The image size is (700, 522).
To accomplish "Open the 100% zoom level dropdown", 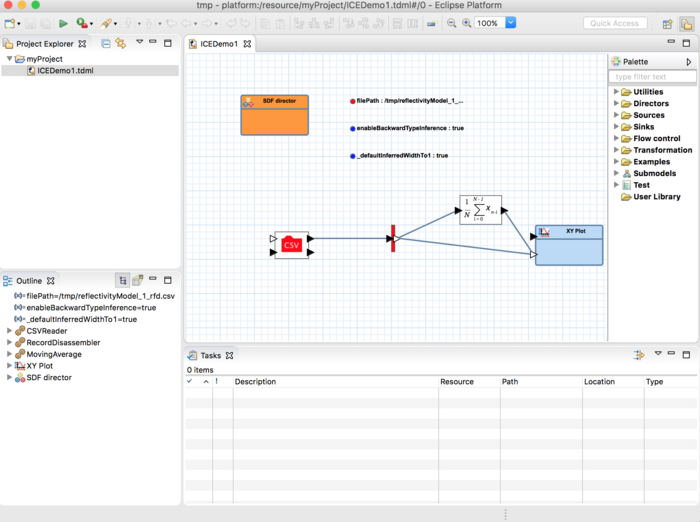I will pyautogui.click(x=511, y=23).
